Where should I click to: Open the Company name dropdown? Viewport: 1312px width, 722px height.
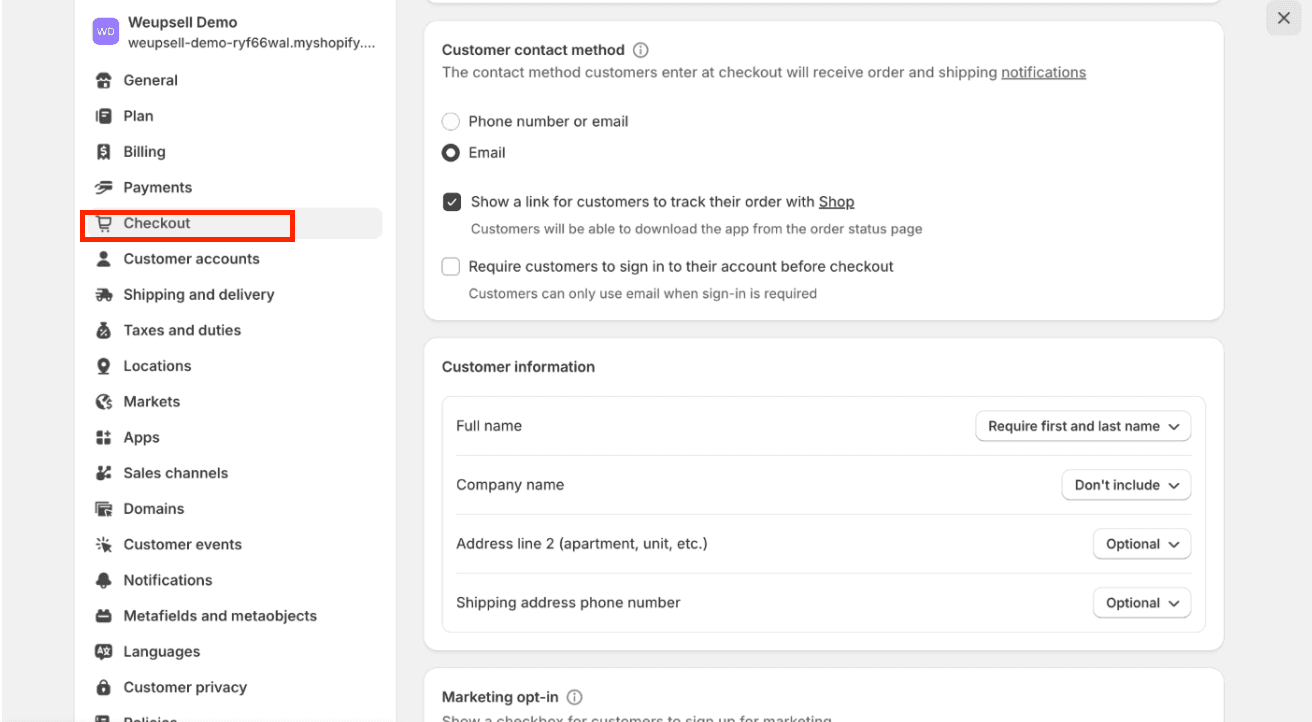click(x=1126, y=485)
